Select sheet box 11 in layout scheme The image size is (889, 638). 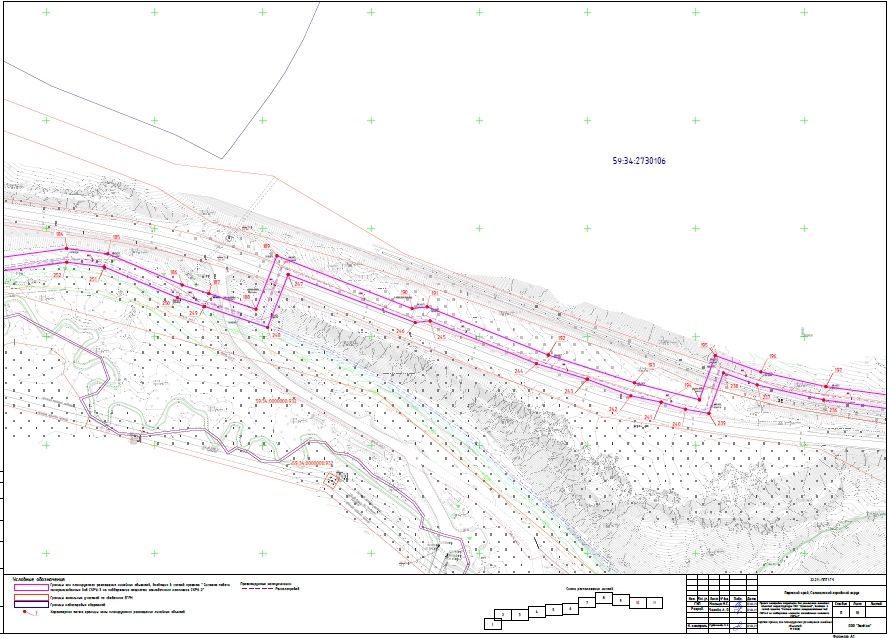coord(654,603)
